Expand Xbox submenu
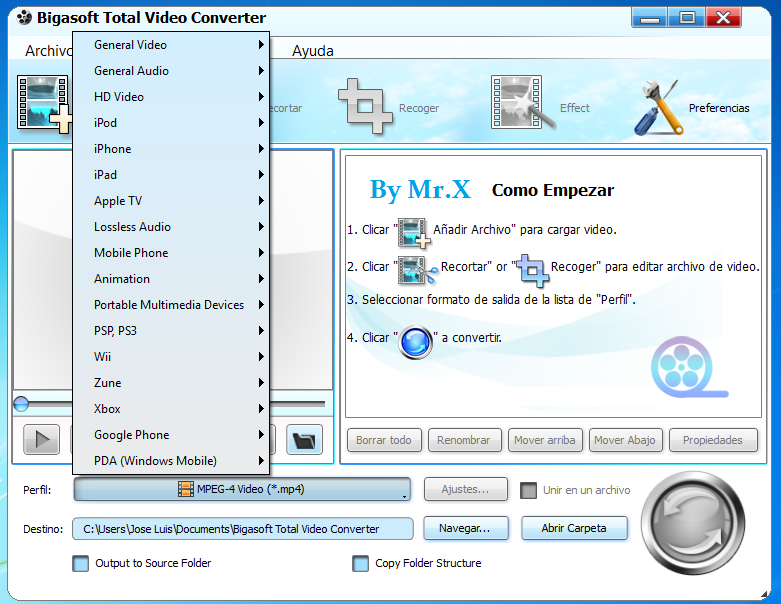Image resolution: width=781 pixels, height=604 pixels. coord(171,408)
